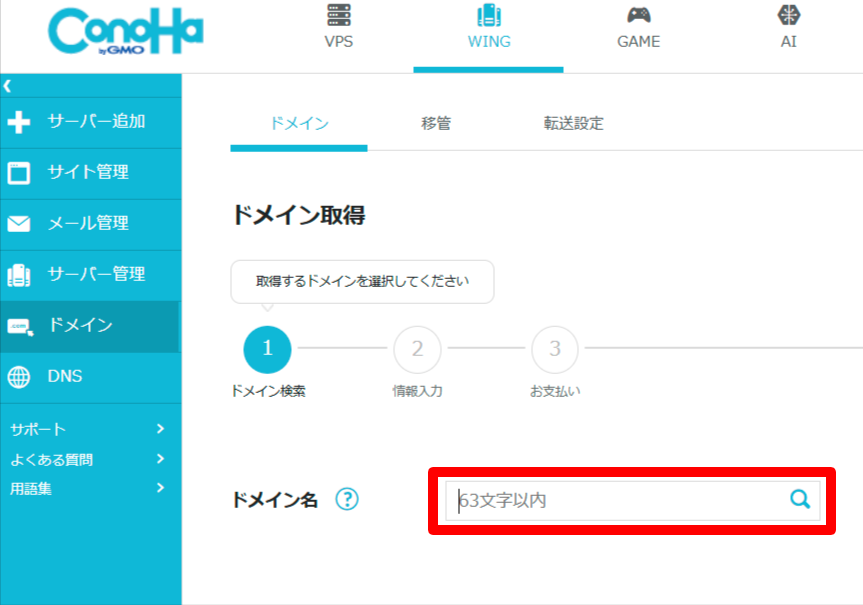Screen dimensions: 863x605
Task: Open the GAME controller icon tab
Action: pyautogui.click(x=638, y=16)
